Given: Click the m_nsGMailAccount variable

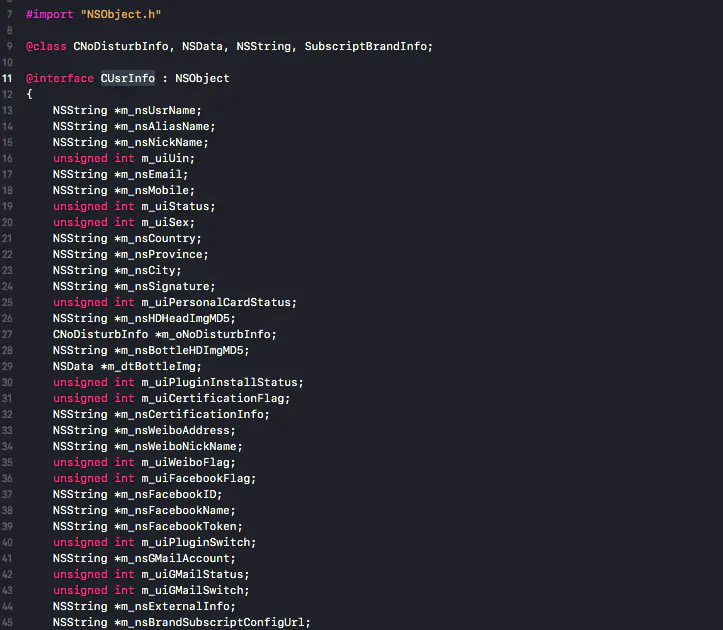Looking at the screenshot, I should (x=176, y=558).
